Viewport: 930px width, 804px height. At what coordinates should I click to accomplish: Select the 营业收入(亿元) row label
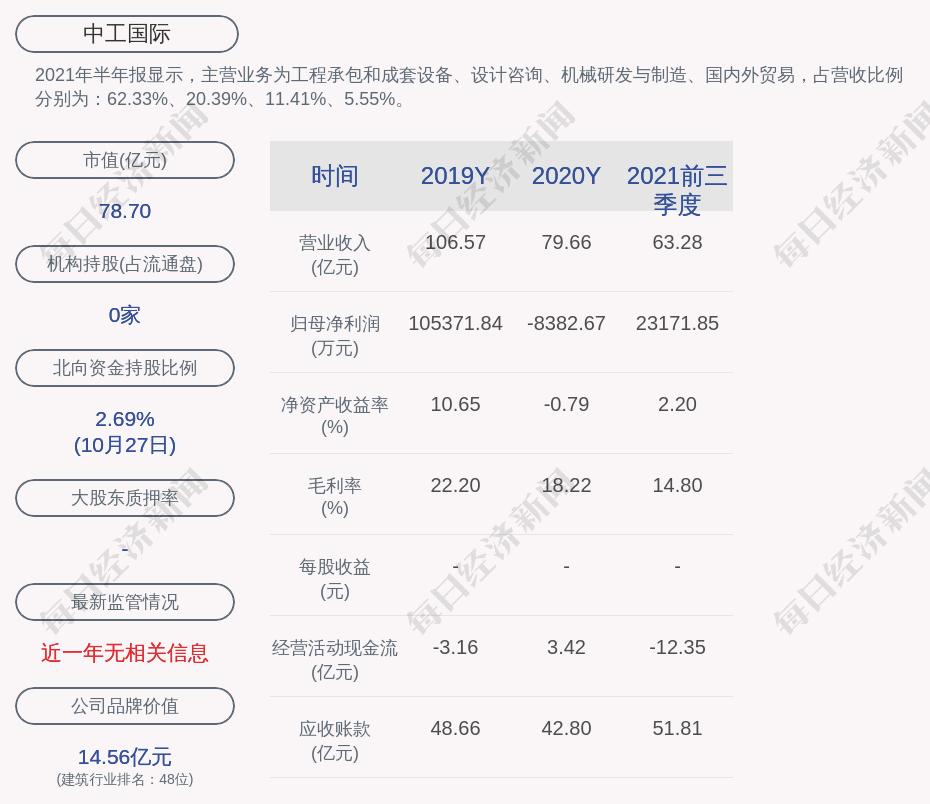[x=335, y=255]
